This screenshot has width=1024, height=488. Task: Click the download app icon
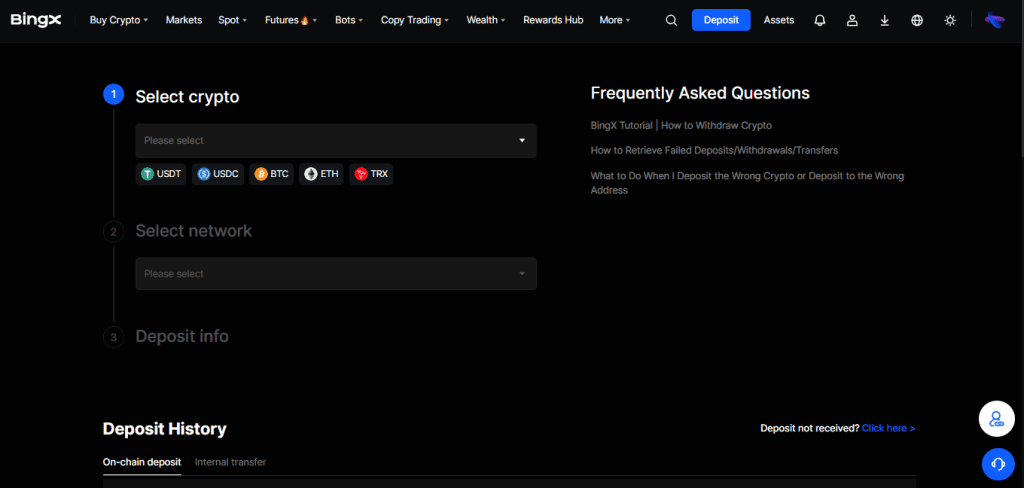coord(884,20)
